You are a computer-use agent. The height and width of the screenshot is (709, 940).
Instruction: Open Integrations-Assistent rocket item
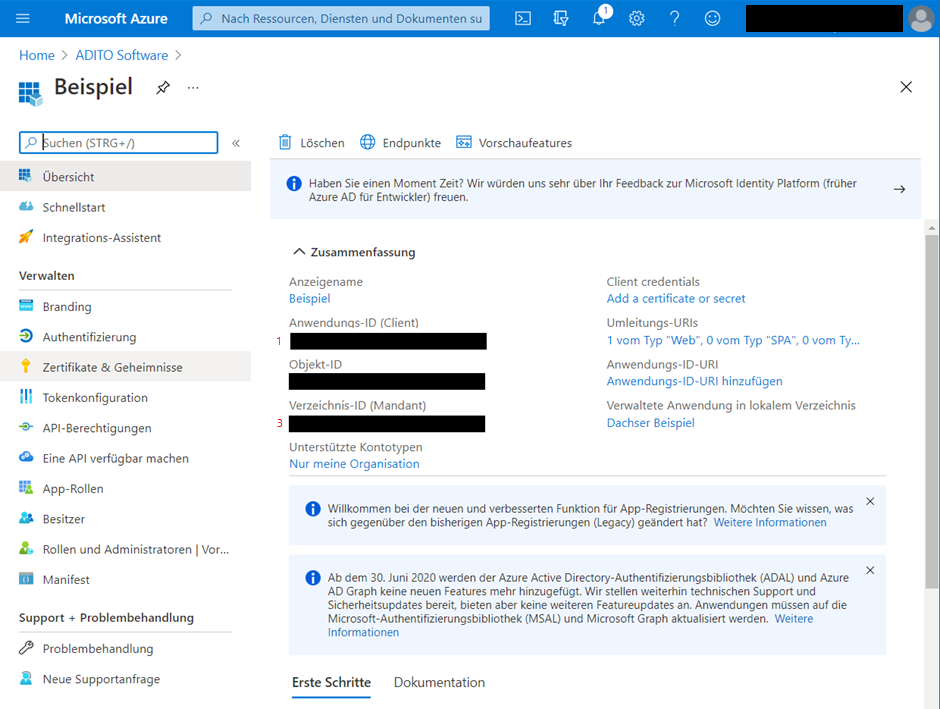[x=125, y=237]
